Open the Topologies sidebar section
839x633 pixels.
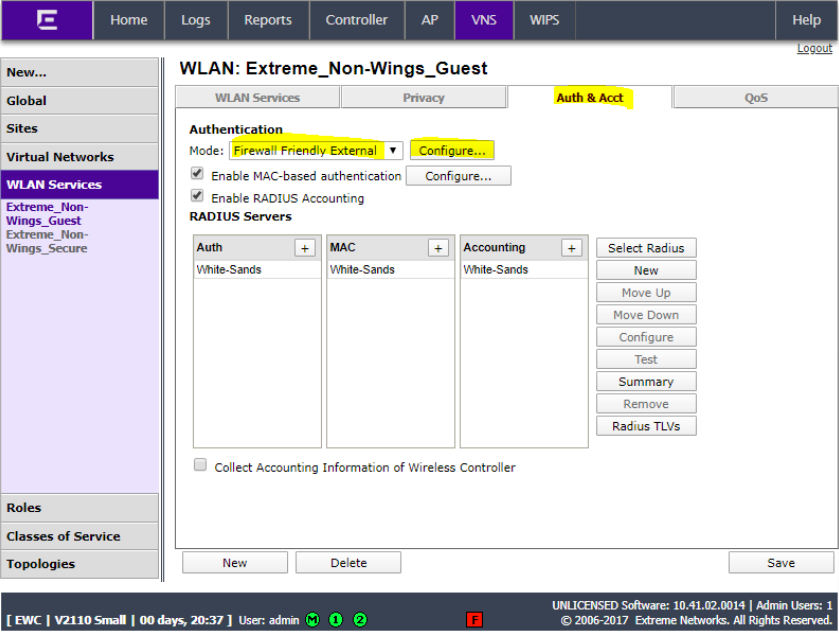[x=80, y=564]
